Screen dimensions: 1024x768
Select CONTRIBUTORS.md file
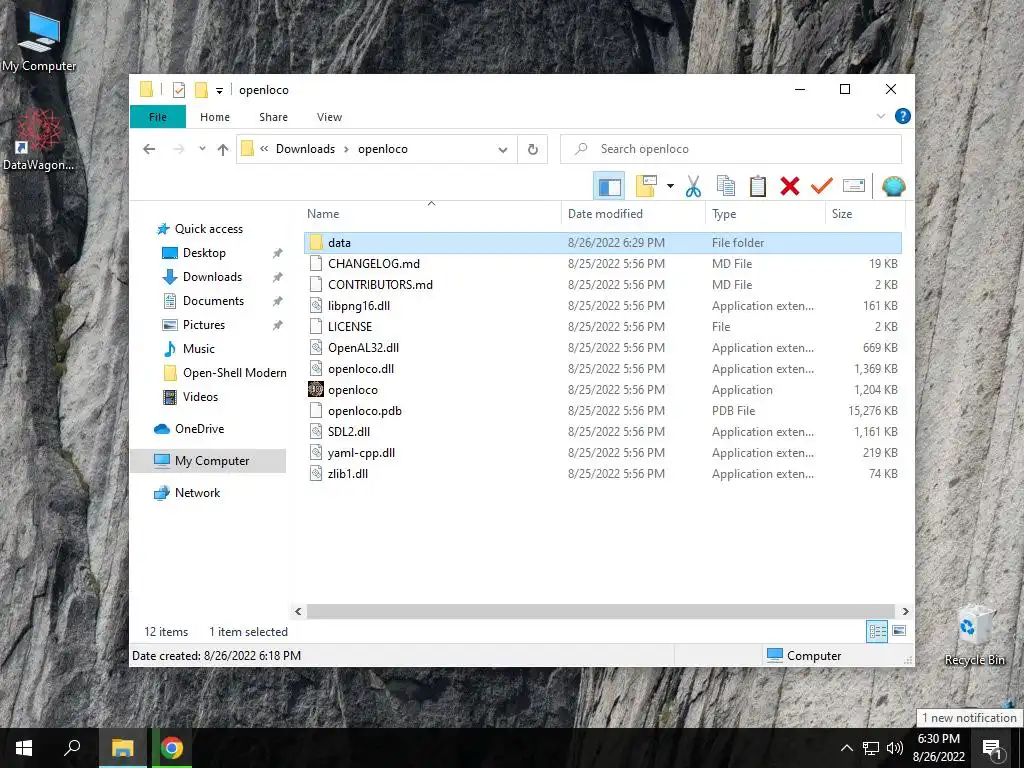603,285
